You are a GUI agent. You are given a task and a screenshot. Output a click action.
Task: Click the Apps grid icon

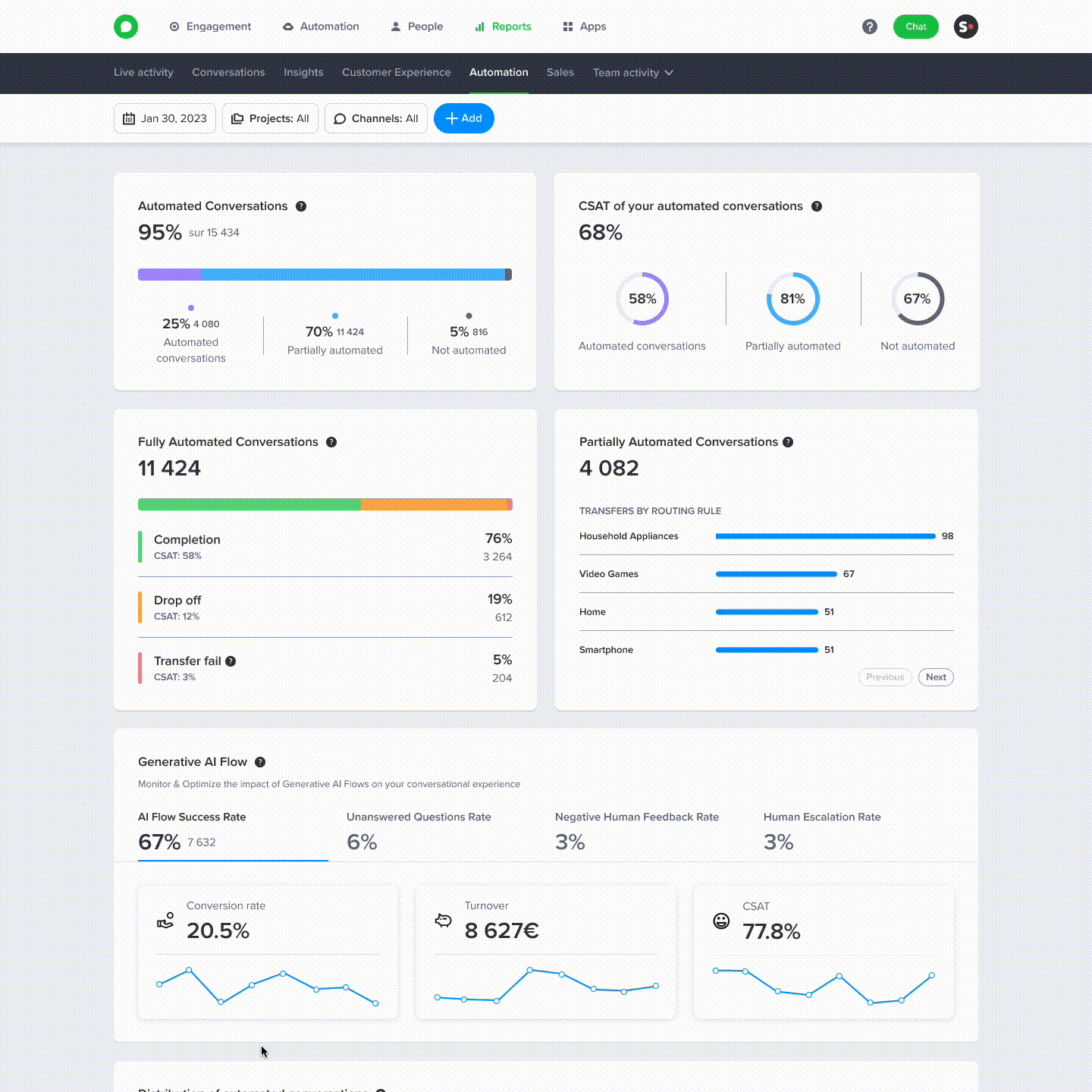568,27
